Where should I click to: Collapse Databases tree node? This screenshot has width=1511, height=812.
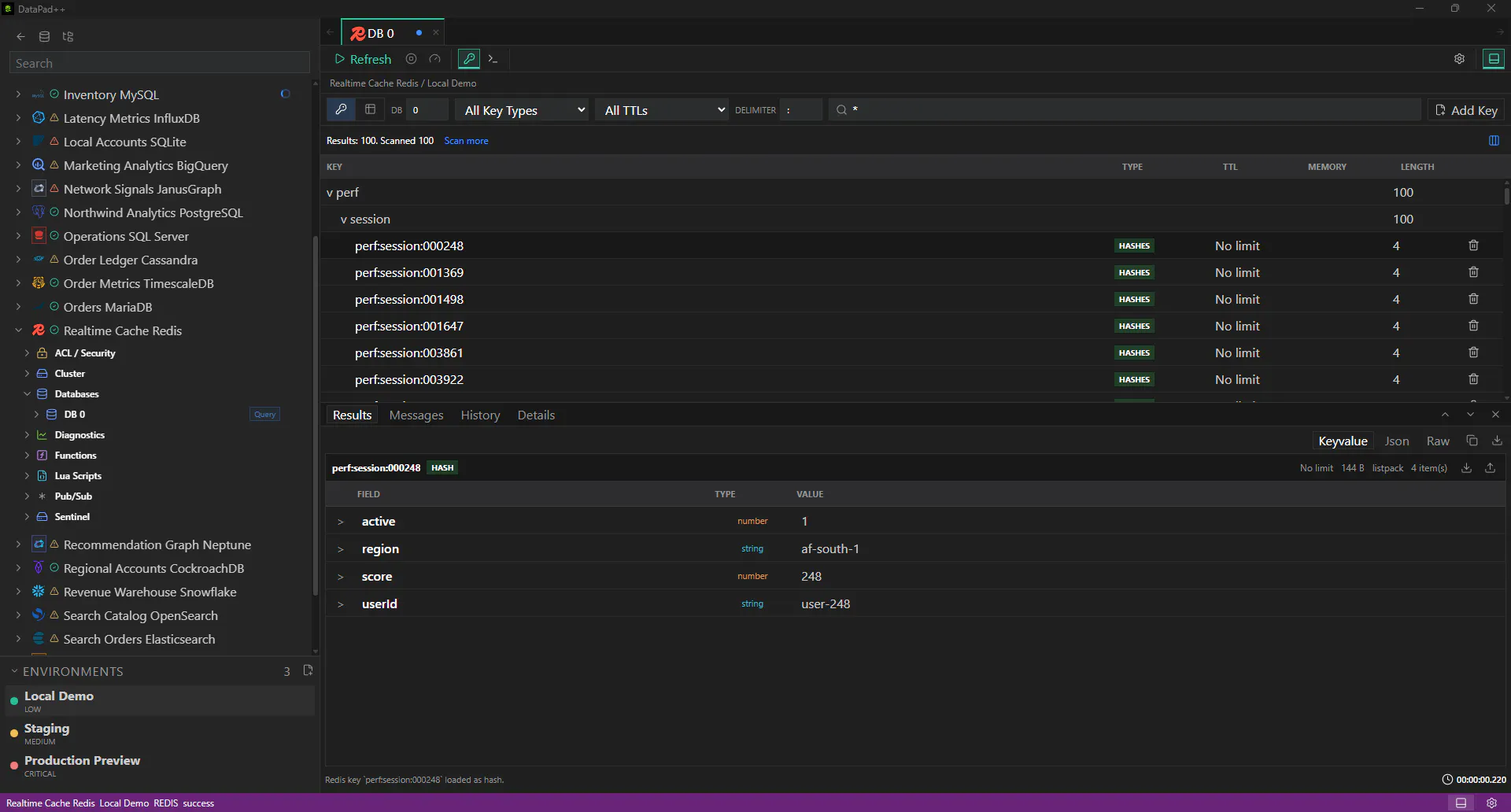[27, 393]
